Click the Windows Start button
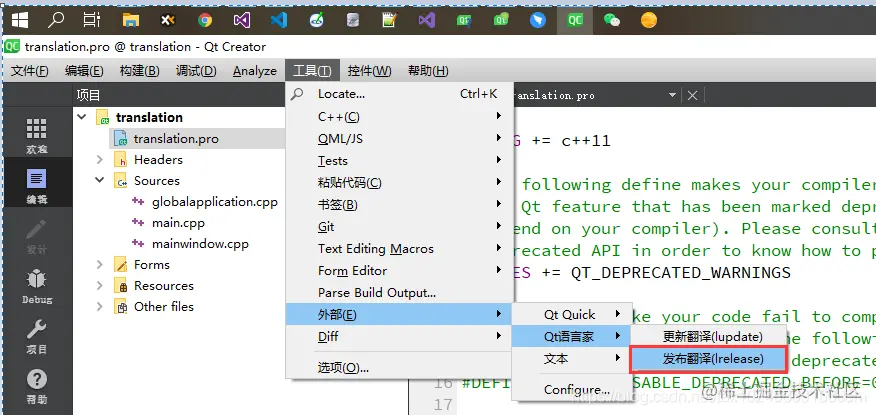 tap(20, 21)
